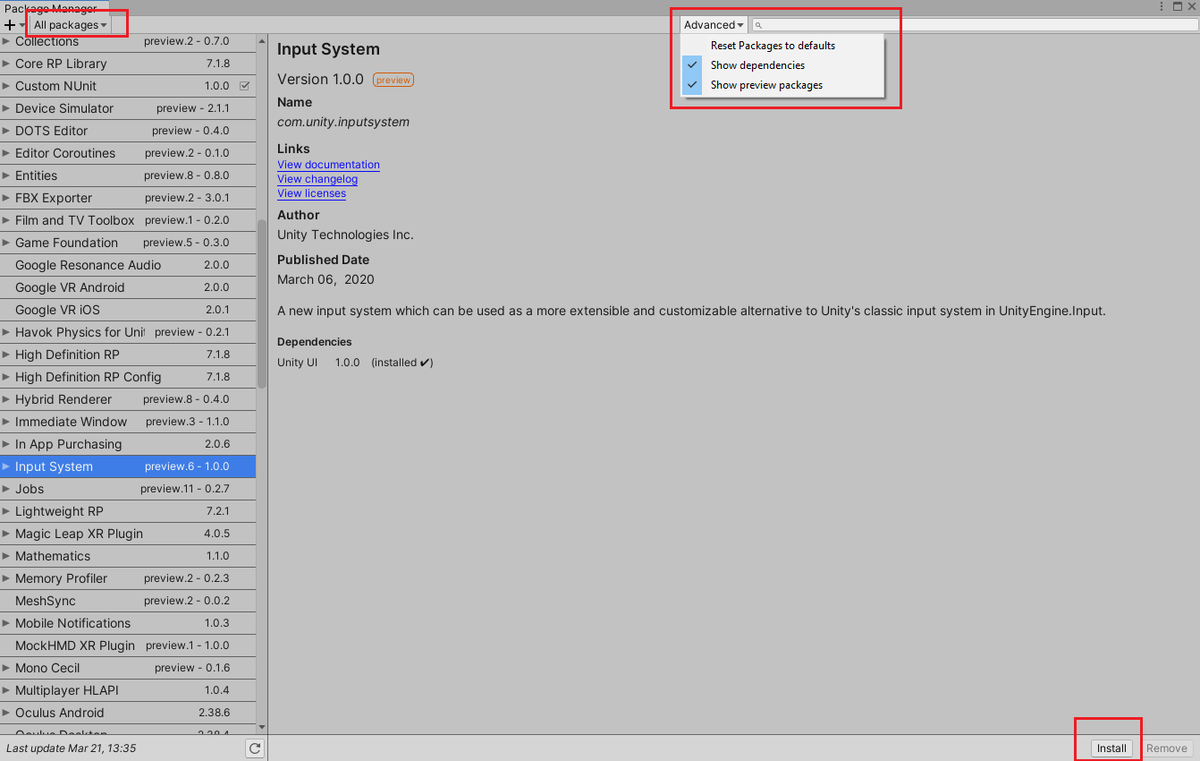
Task: Select Multiplayer HLAPI package
Action: click(x=128, y=690)
